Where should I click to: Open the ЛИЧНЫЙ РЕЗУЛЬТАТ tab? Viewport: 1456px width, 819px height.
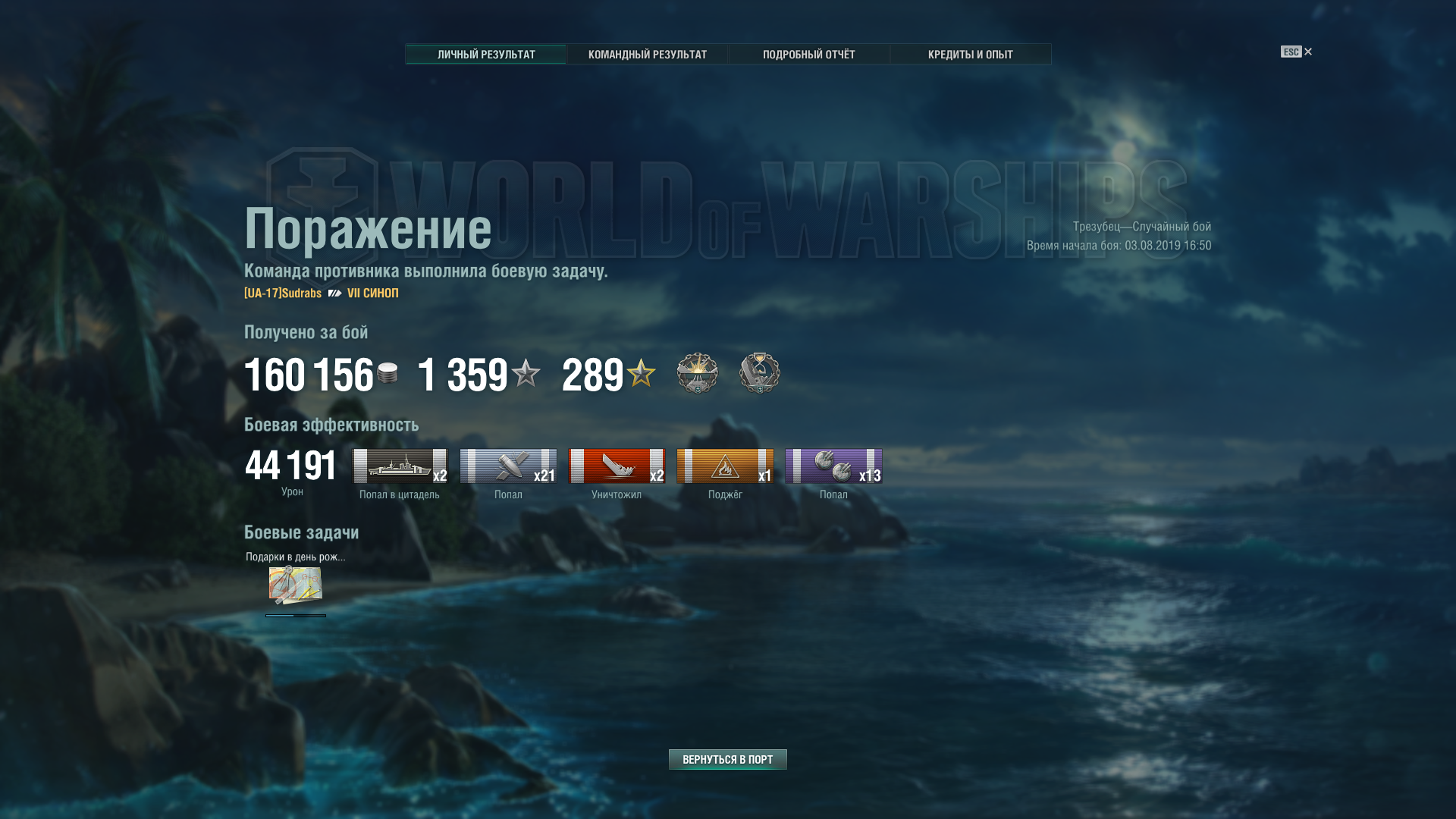click(486, 55)
